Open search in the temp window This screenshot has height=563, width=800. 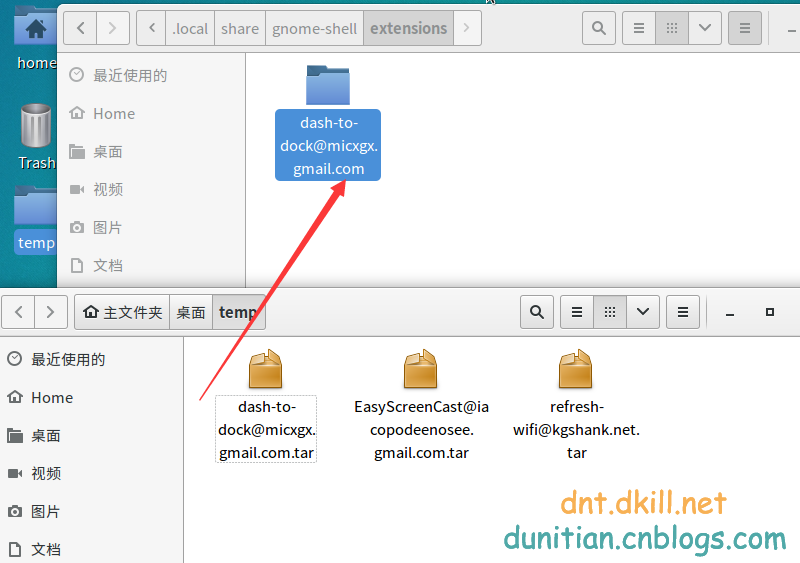(x=537, y=312)
